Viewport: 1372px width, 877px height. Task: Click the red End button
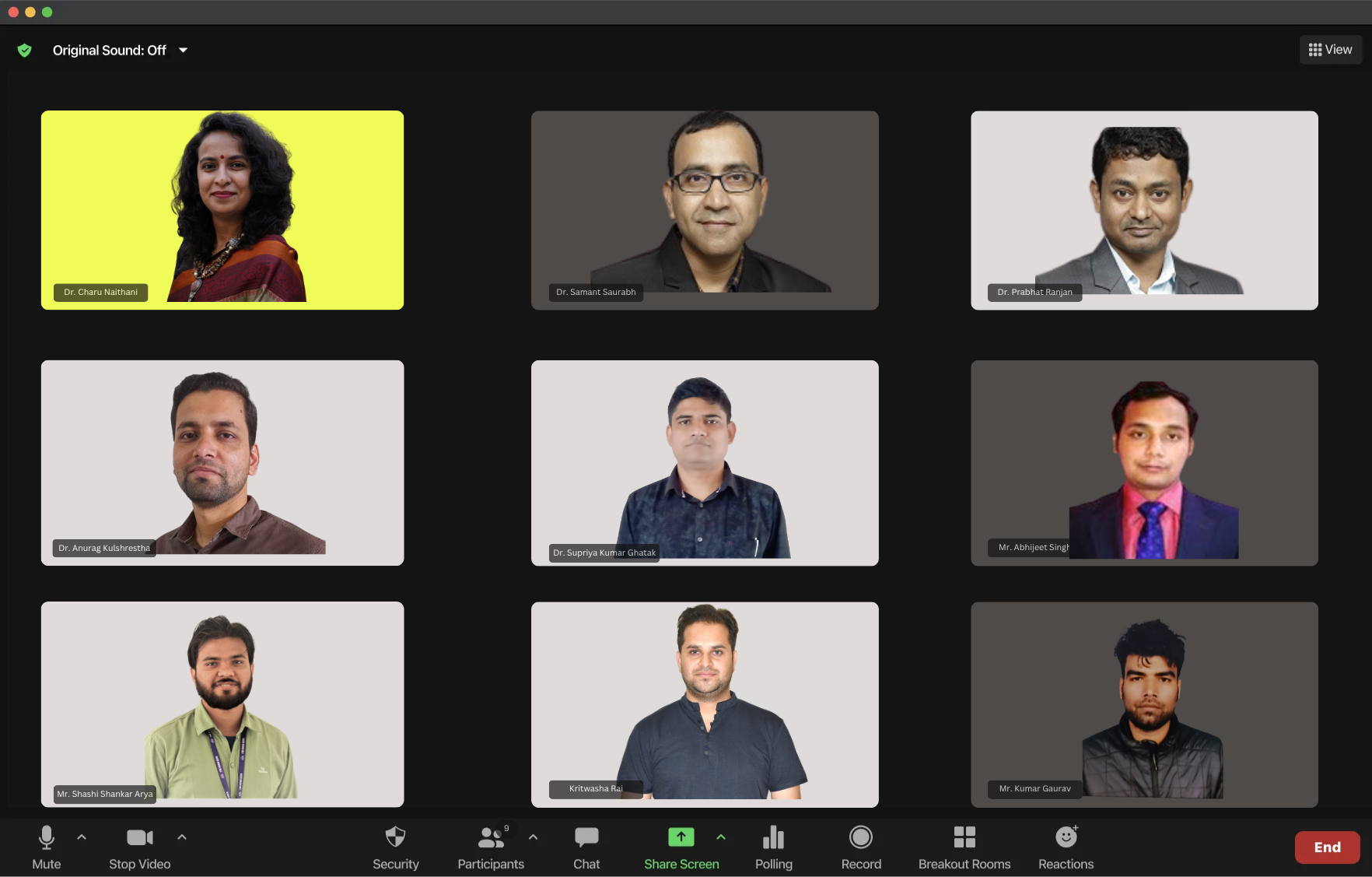pyautogui.click(x=1327, y=847)
